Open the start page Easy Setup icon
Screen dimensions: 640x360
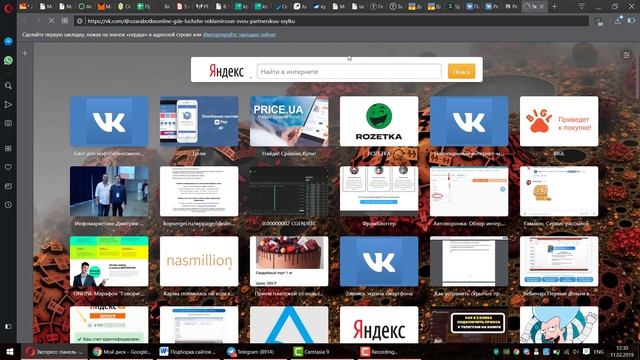coord(627,55)
